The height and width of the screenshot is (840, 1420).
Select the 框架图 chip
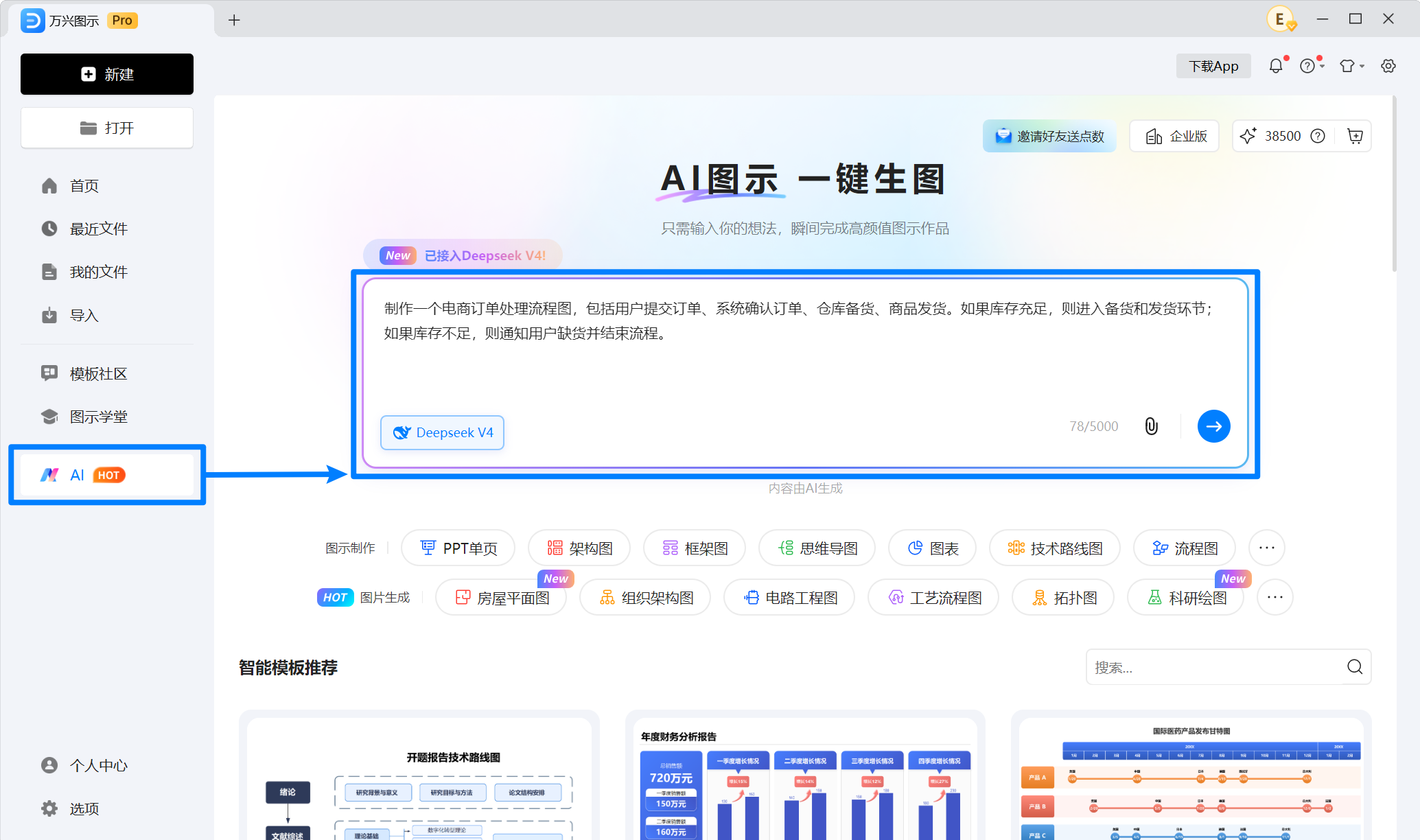695,548
